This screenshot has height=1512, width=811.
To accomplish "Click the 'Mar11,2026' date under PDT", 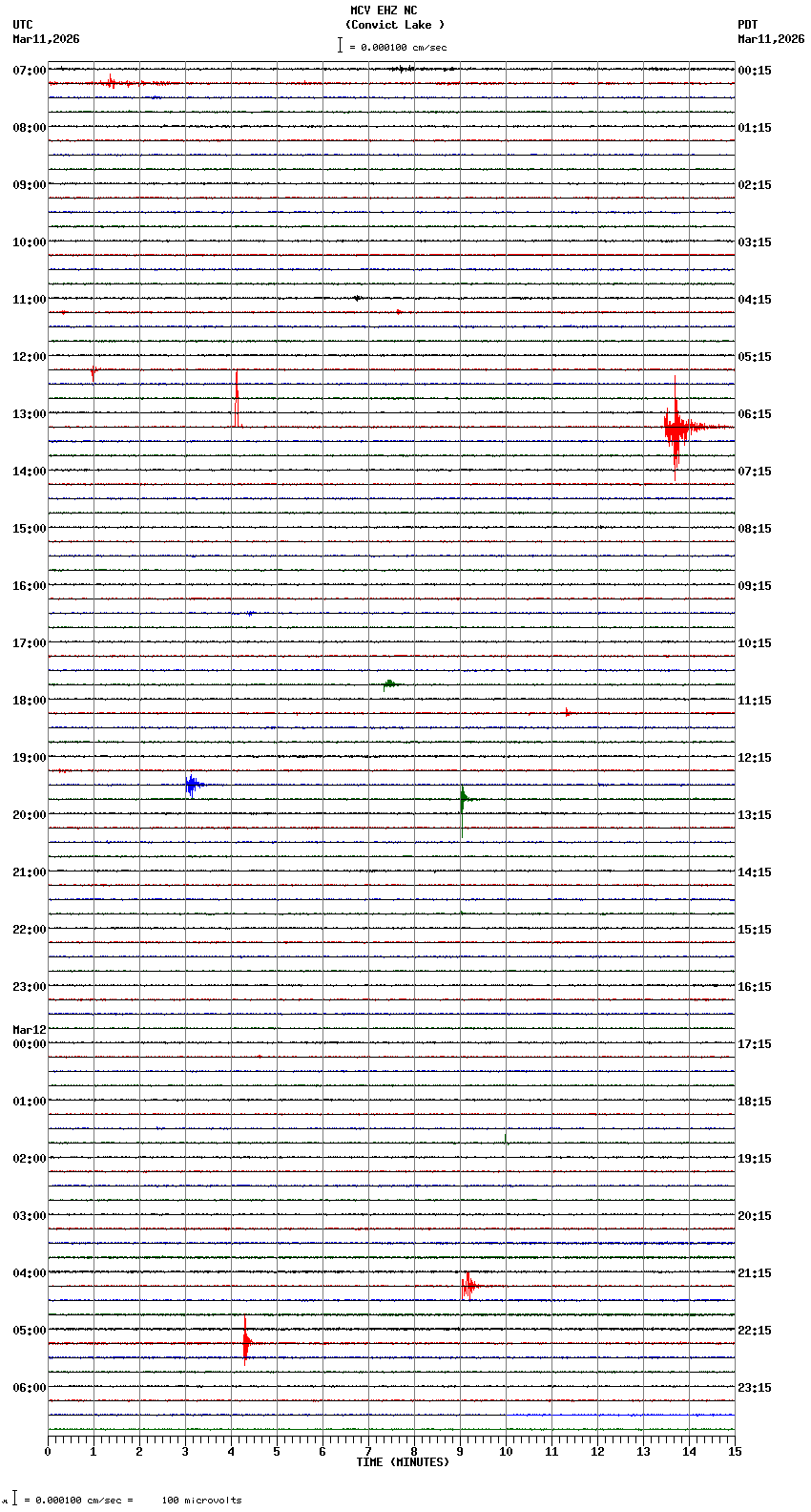I will click(x=771, y=39).
